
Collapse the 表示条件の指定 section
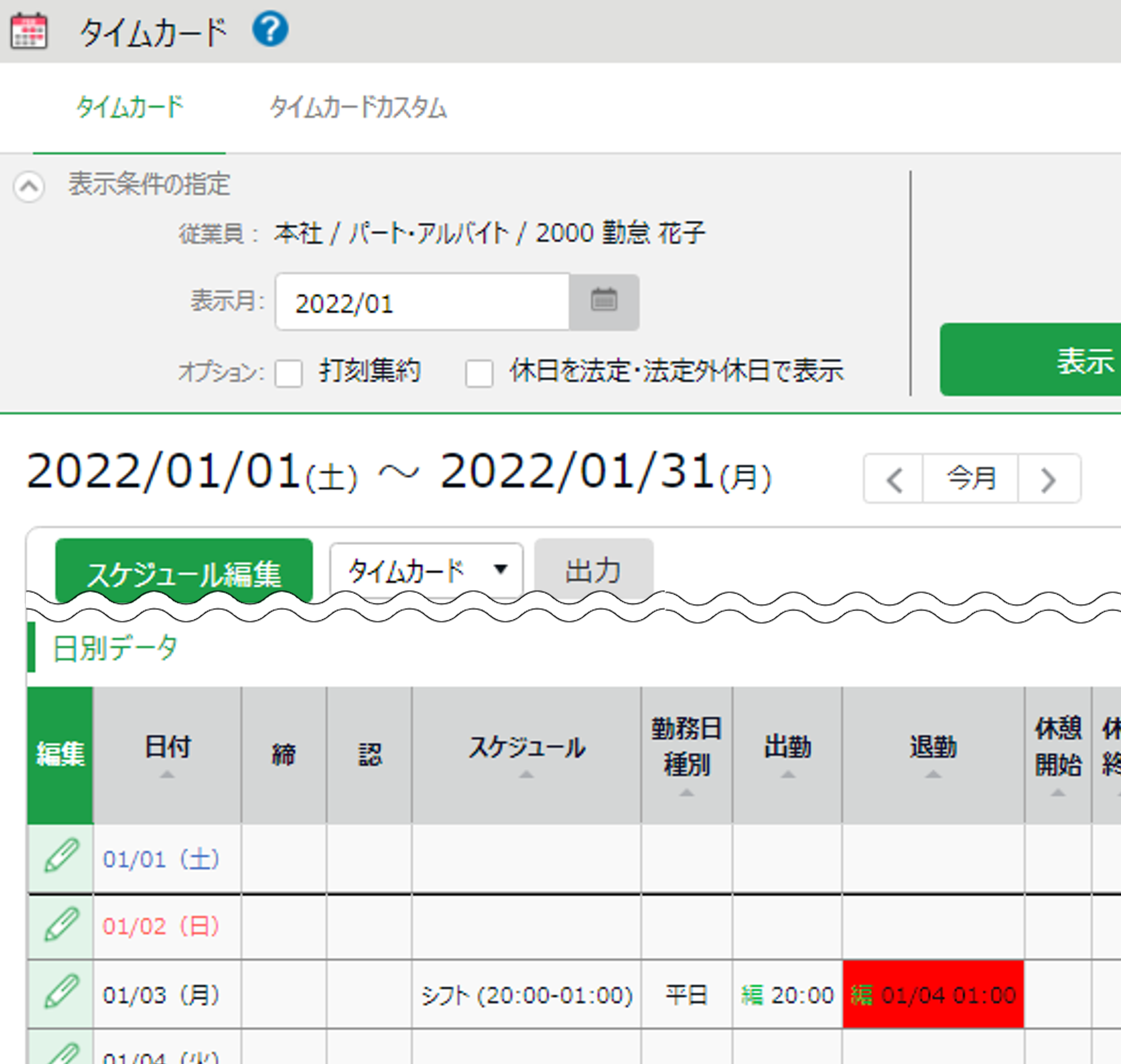point(29,187)
